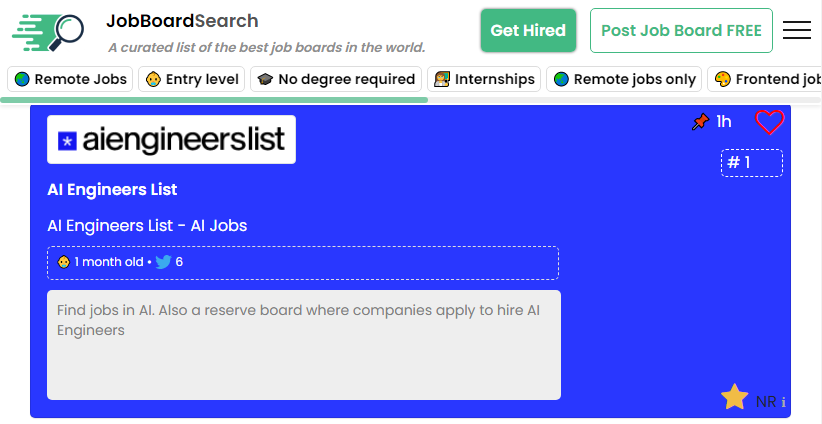Select the Remote Jobs filter tag
The width and height of the screenshot is (822, 424).
[x=71, y=79]
